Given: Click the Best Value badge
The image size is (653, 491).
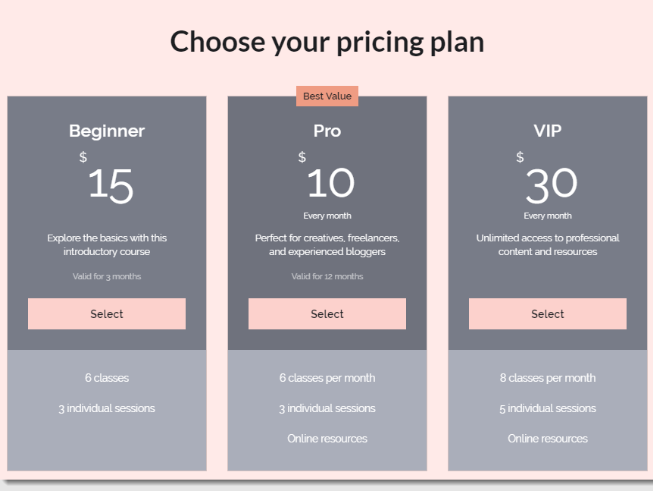Looking at the screenshot, I should pyautogui.click(x=327, y=96).
